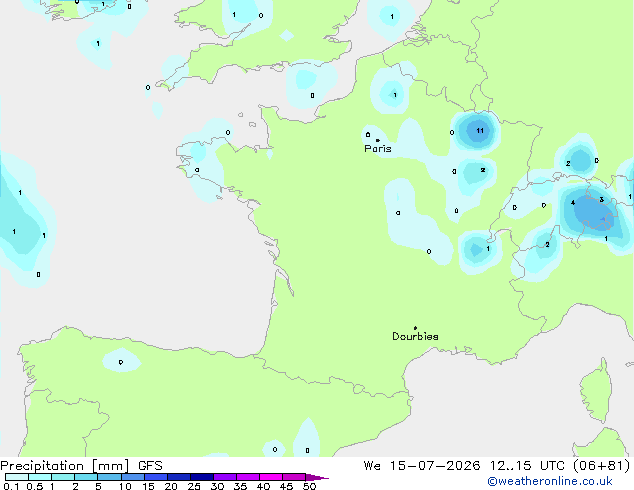Viewport: 634px width, 490px height.
Task: Pick the 0.1–0.5 mm palest cyan legend swatch
Action: (x=17, y=477)
